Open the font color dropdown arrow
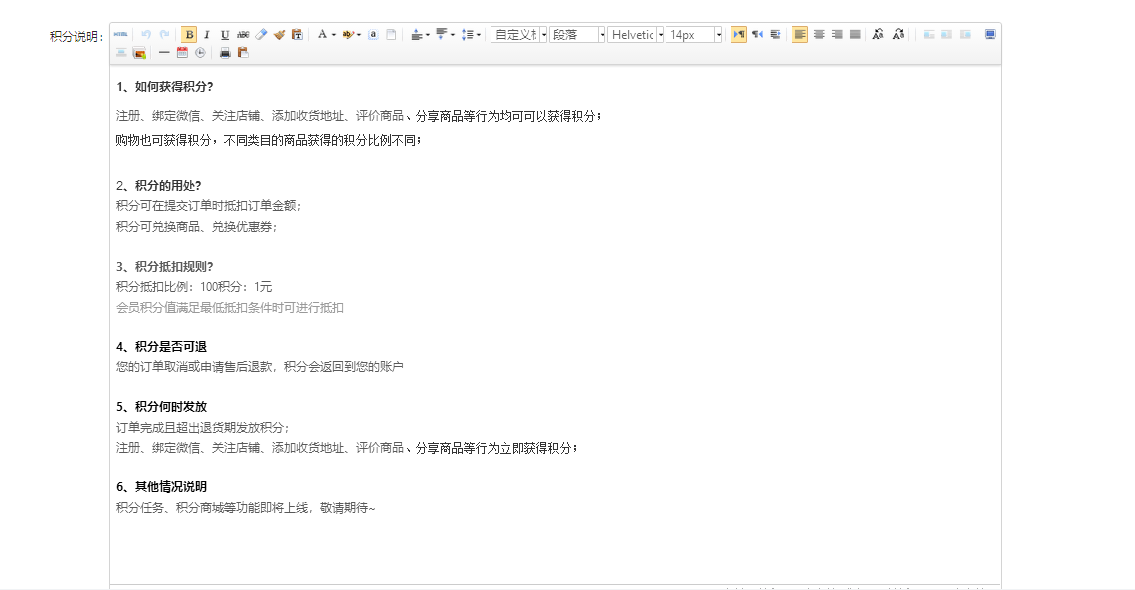This screenshot has width=1135, height=590. click(334, 35)
